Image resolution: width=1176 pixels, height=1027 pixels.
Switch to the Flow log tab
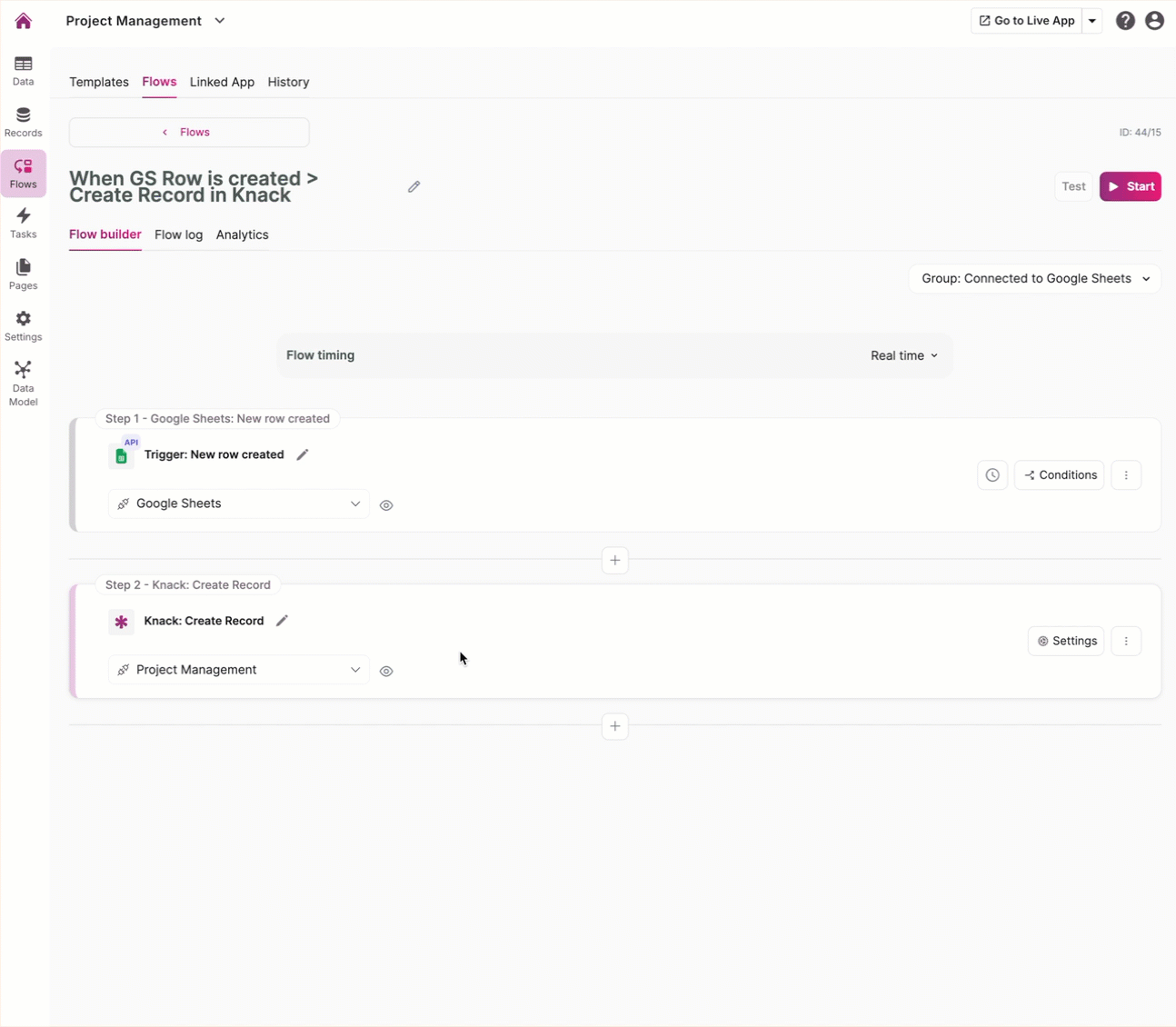(178, 234)
